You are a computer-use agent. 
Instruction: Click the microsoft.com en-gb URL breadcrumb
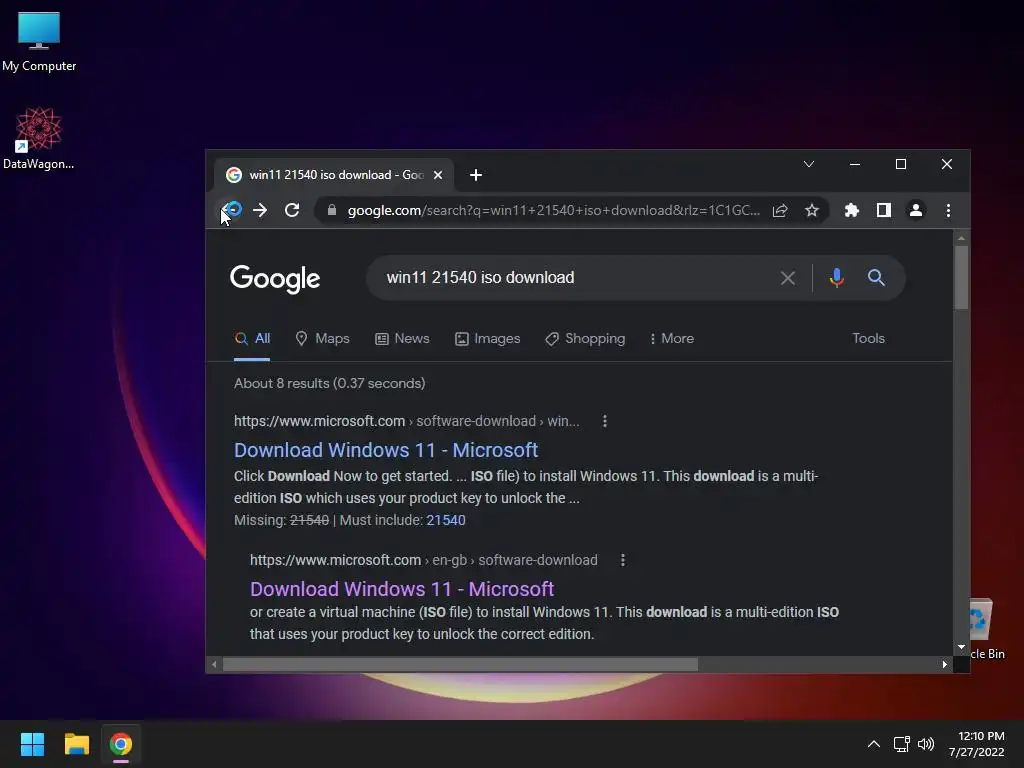[x=424, y=560]
